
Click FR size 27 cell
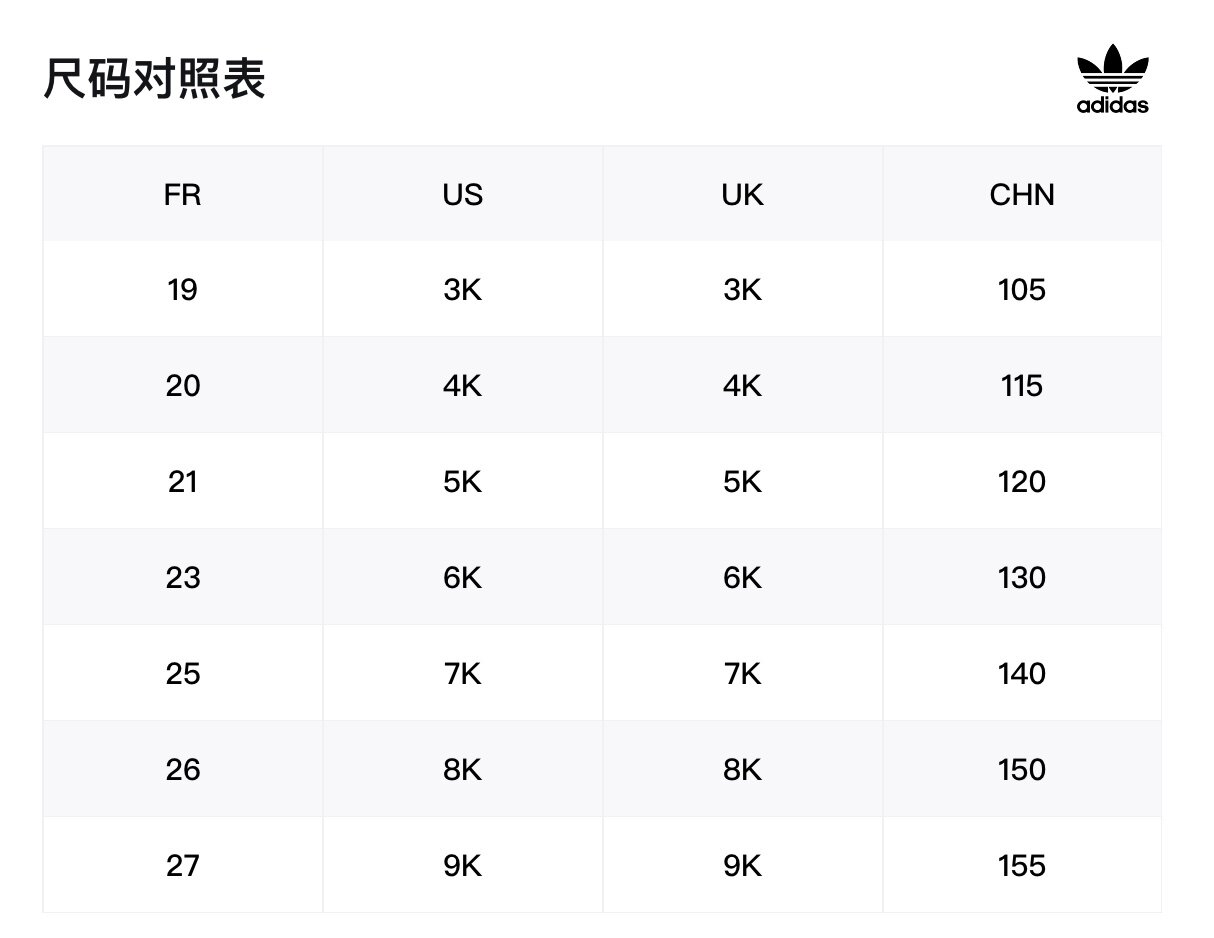tap(183, 865)
